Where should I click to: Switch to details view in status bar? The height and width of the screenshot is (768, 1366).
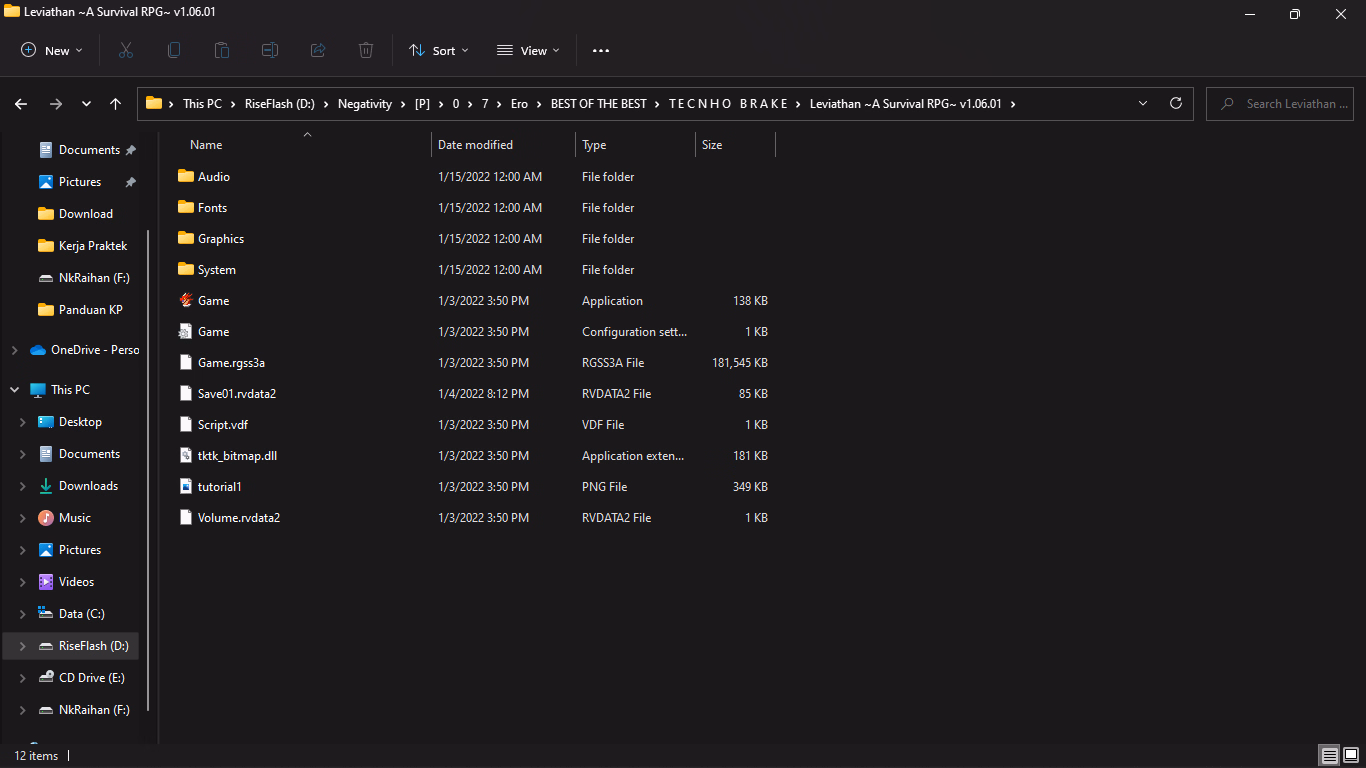[1330, 755]
